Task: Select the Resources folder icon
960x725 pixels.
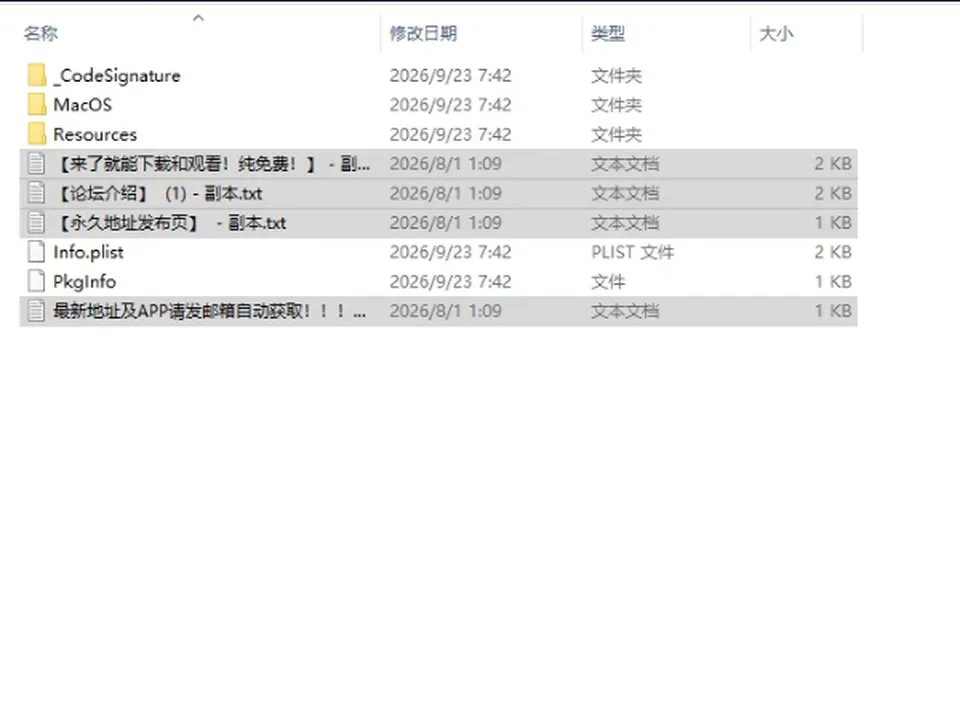Action: (37, 134)
